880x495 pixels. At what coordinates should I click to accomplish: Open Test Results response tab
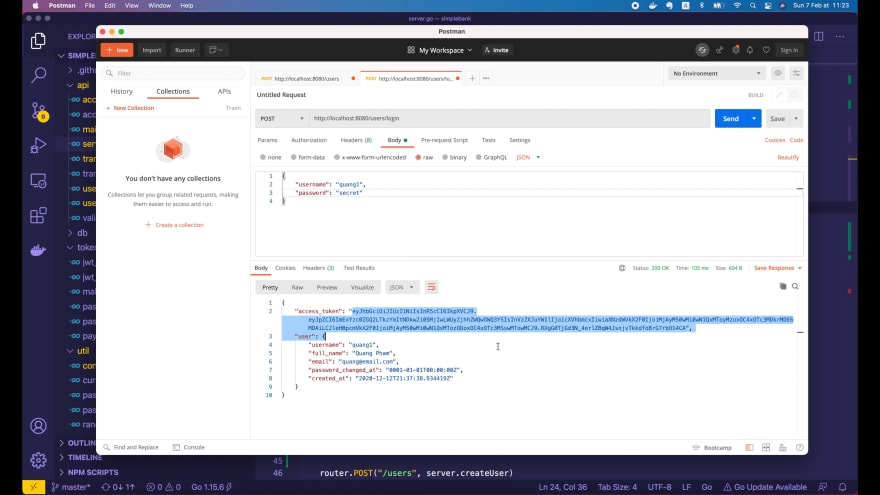[x=359, y=268]
